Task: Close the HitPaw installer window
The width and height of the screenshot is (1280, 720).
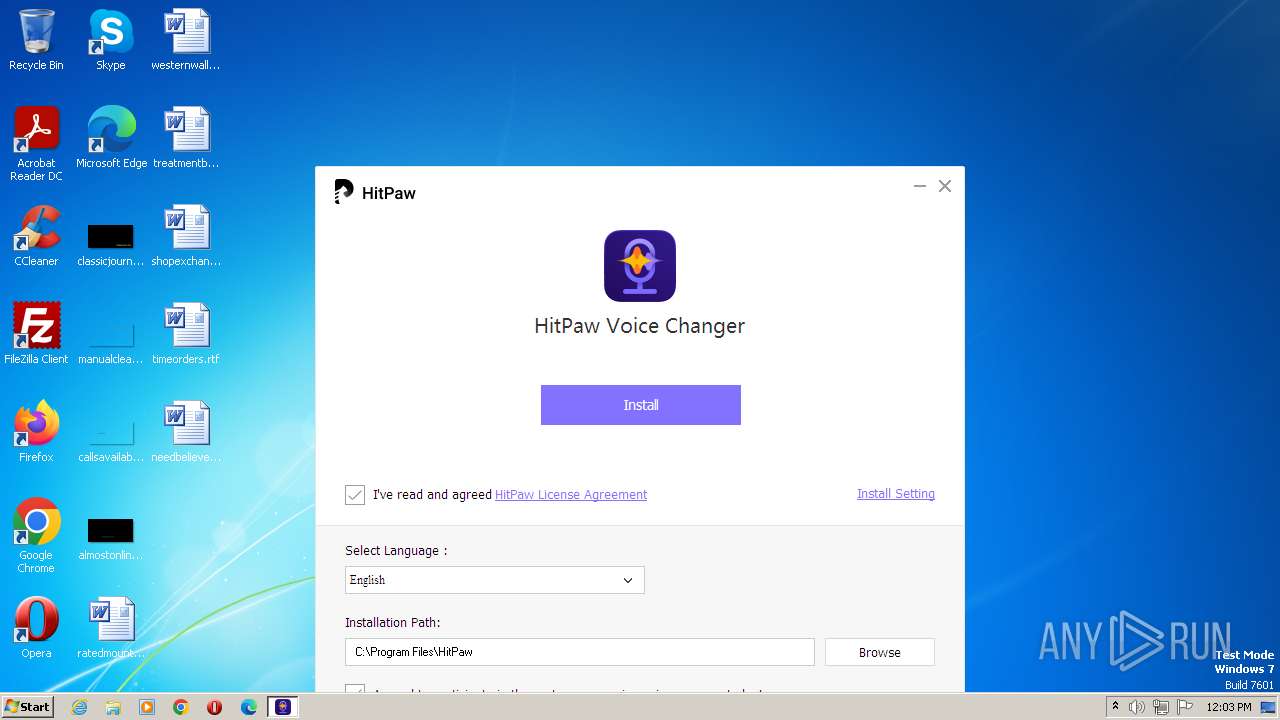Action: pyautogui.click(x=945, y=186)
